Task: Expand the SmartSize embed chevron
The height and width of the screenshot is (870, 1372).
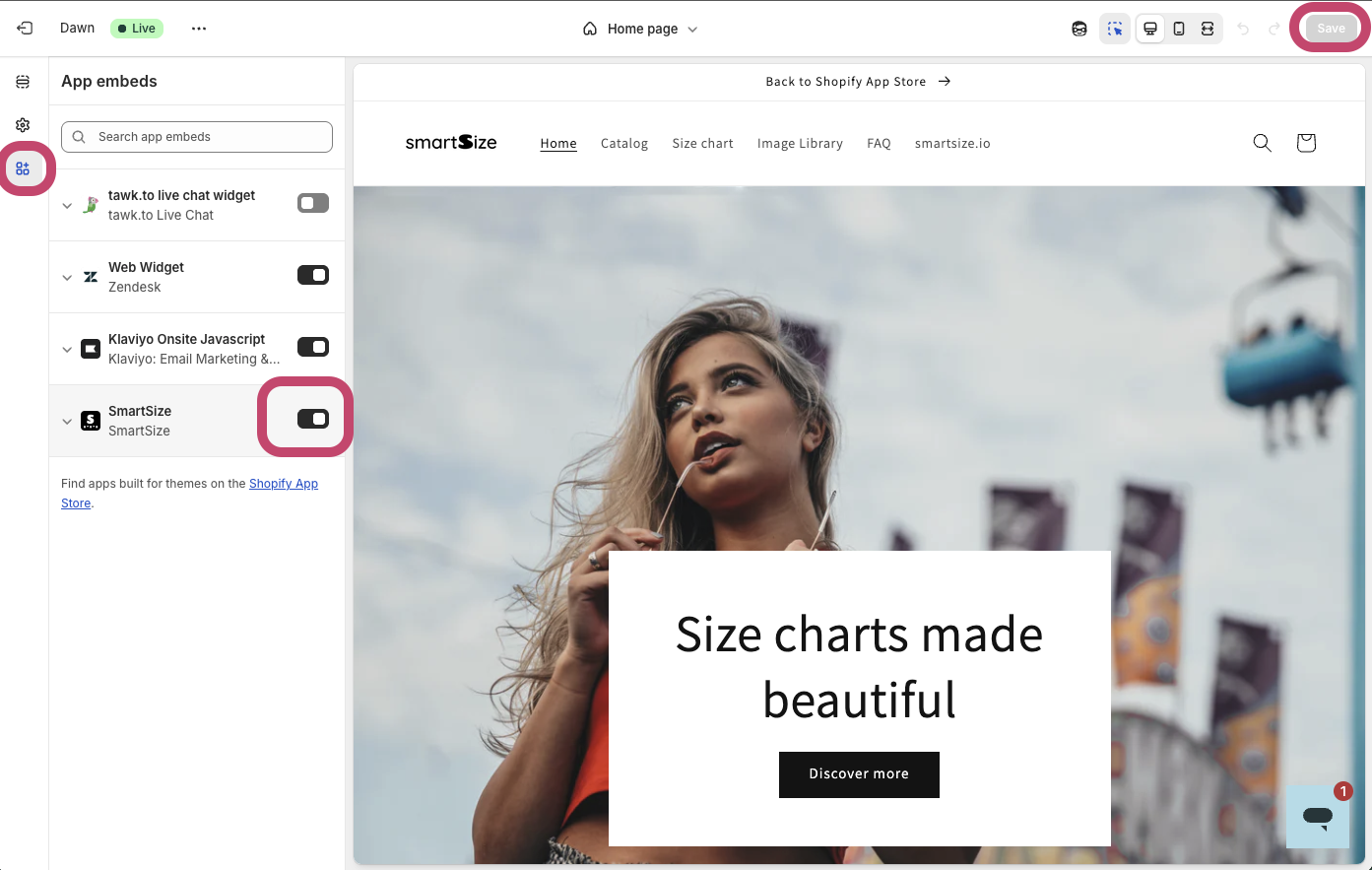Action: click(67, 421)
